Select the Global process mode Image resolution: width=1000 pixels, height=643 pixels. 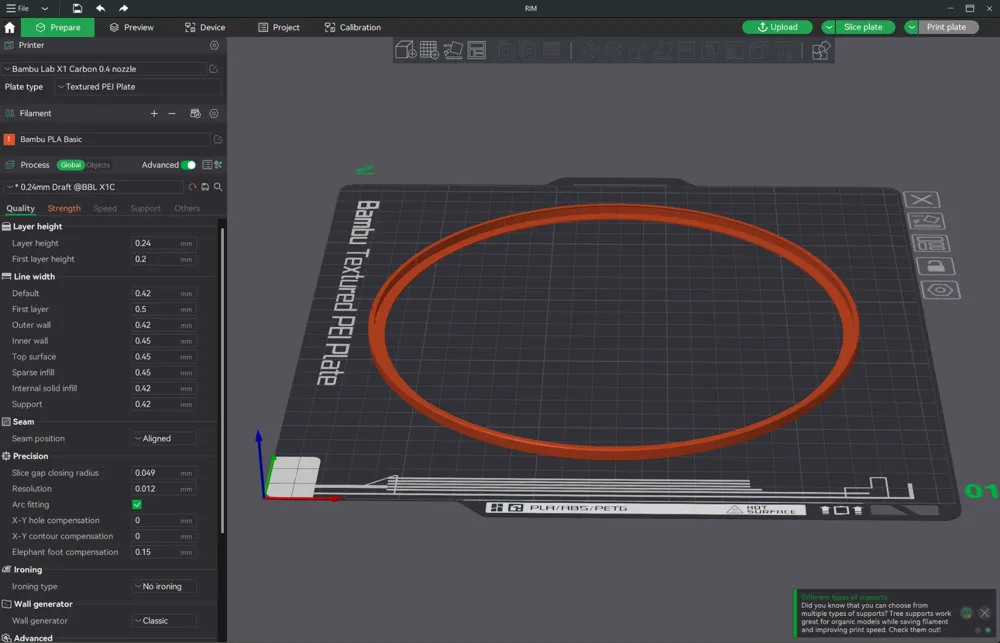[71, 165]
